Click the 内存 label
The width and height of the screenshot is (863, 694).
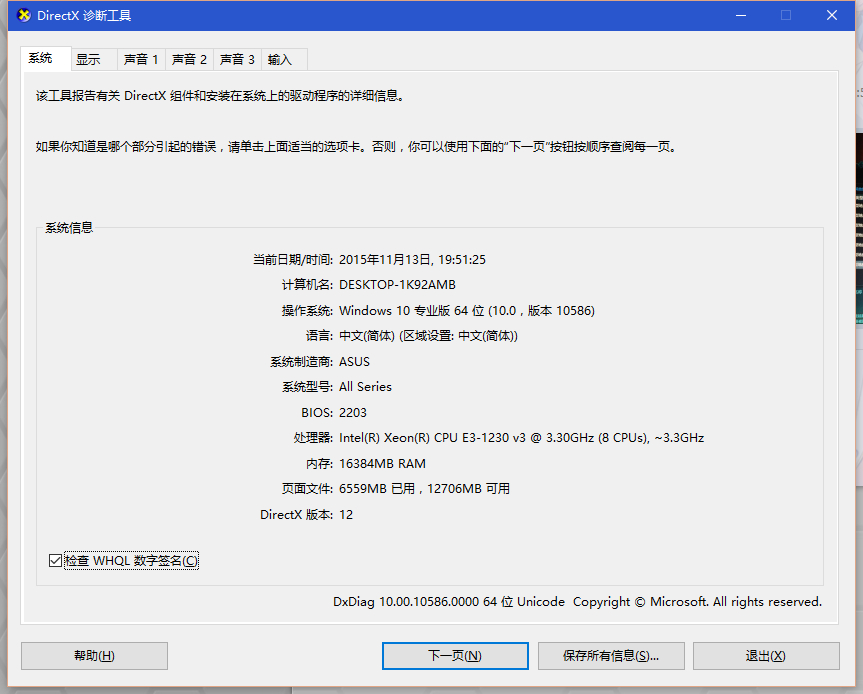pyautogui.click(x=319, y=463)
